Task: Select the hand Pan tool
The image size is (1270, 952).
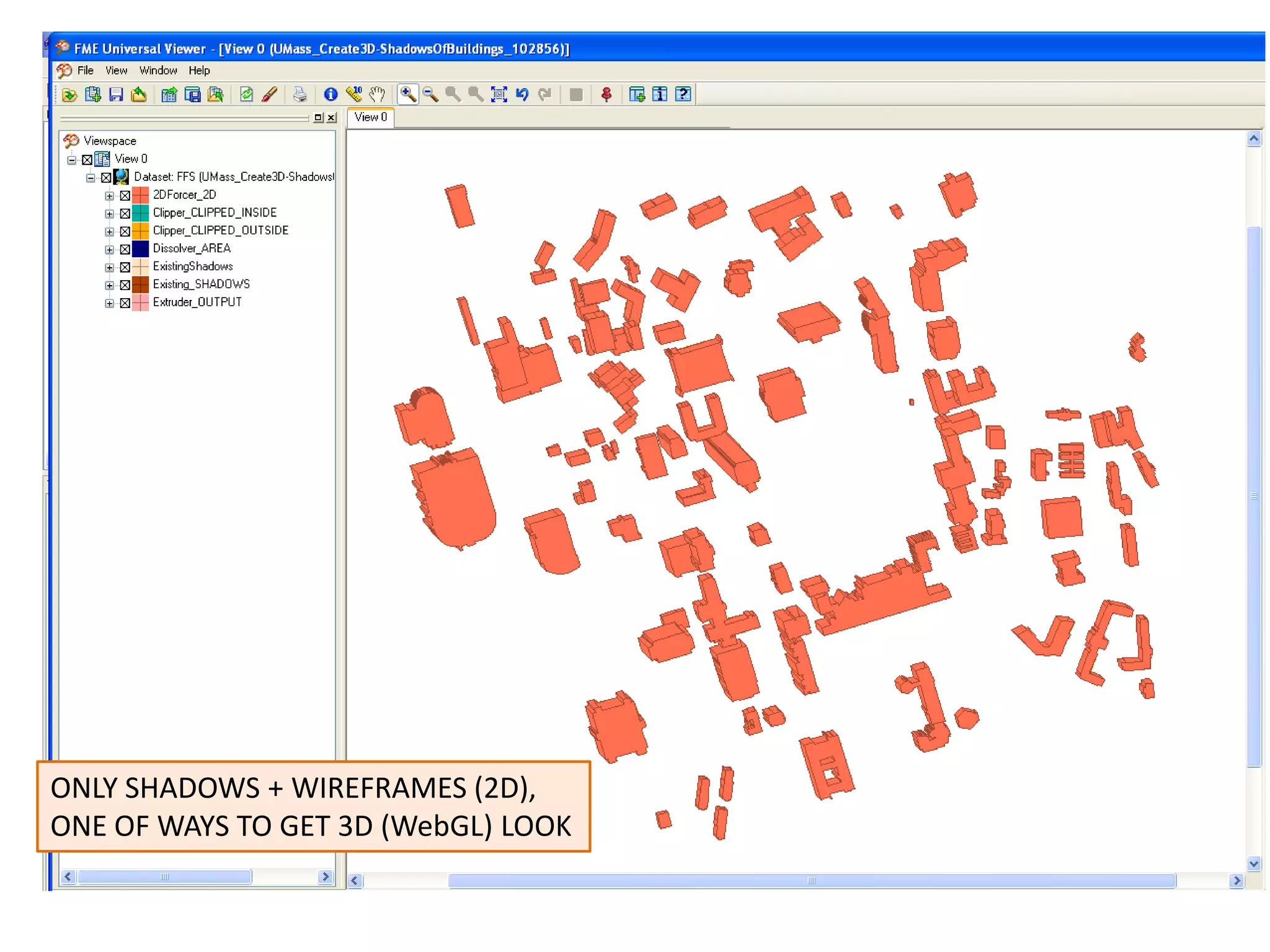Action: point(376,95)
